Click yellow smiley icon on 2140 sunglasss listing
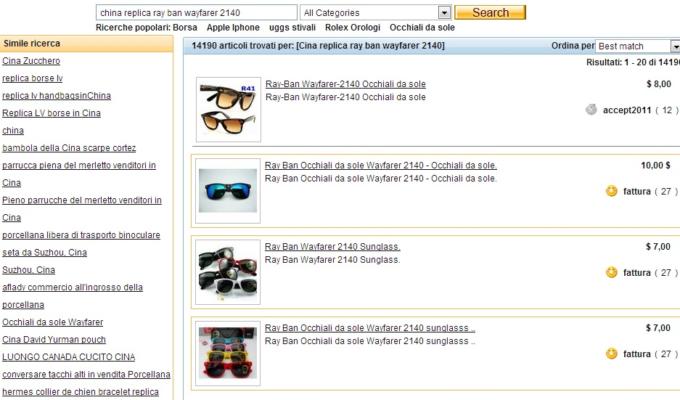Screen dimensions: 680x400 pyautogui.click(x=611, y=353)
